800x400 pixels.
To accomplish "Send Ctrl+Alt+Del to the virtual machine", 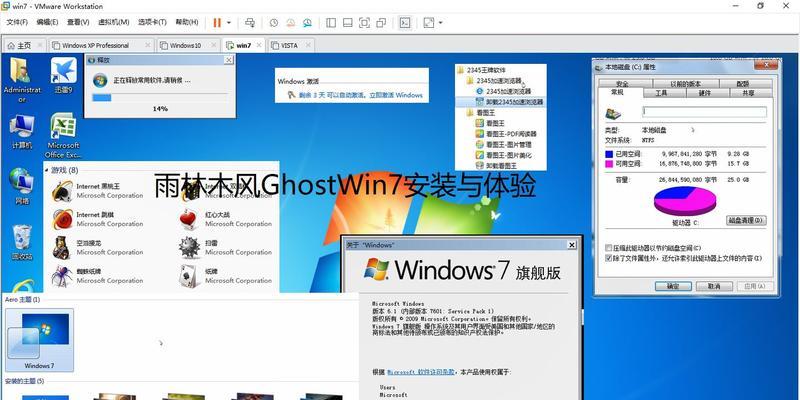I will 249,22.
